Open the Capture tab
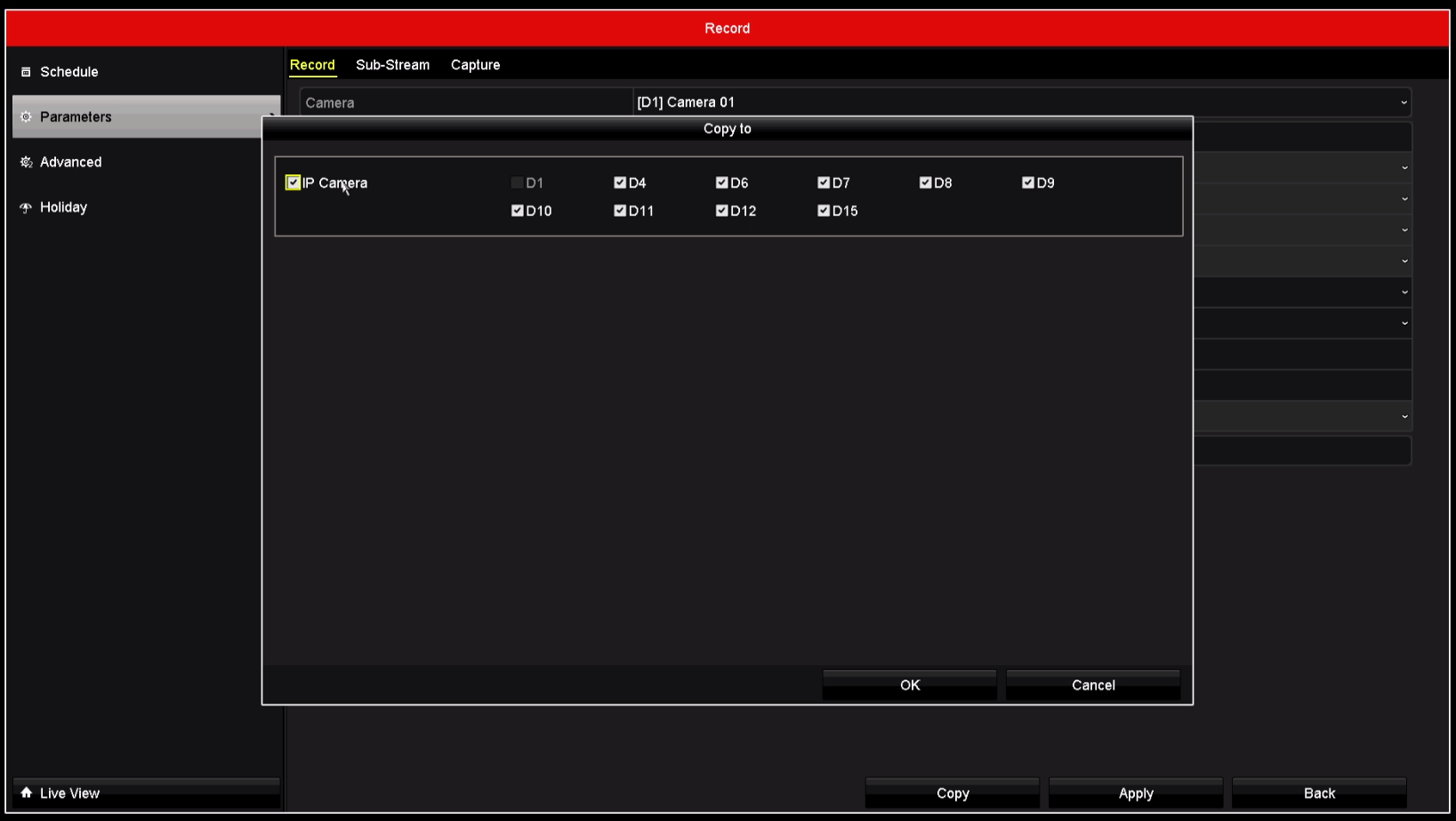This screenshot has width=1456, height=821. click(475, 65)
